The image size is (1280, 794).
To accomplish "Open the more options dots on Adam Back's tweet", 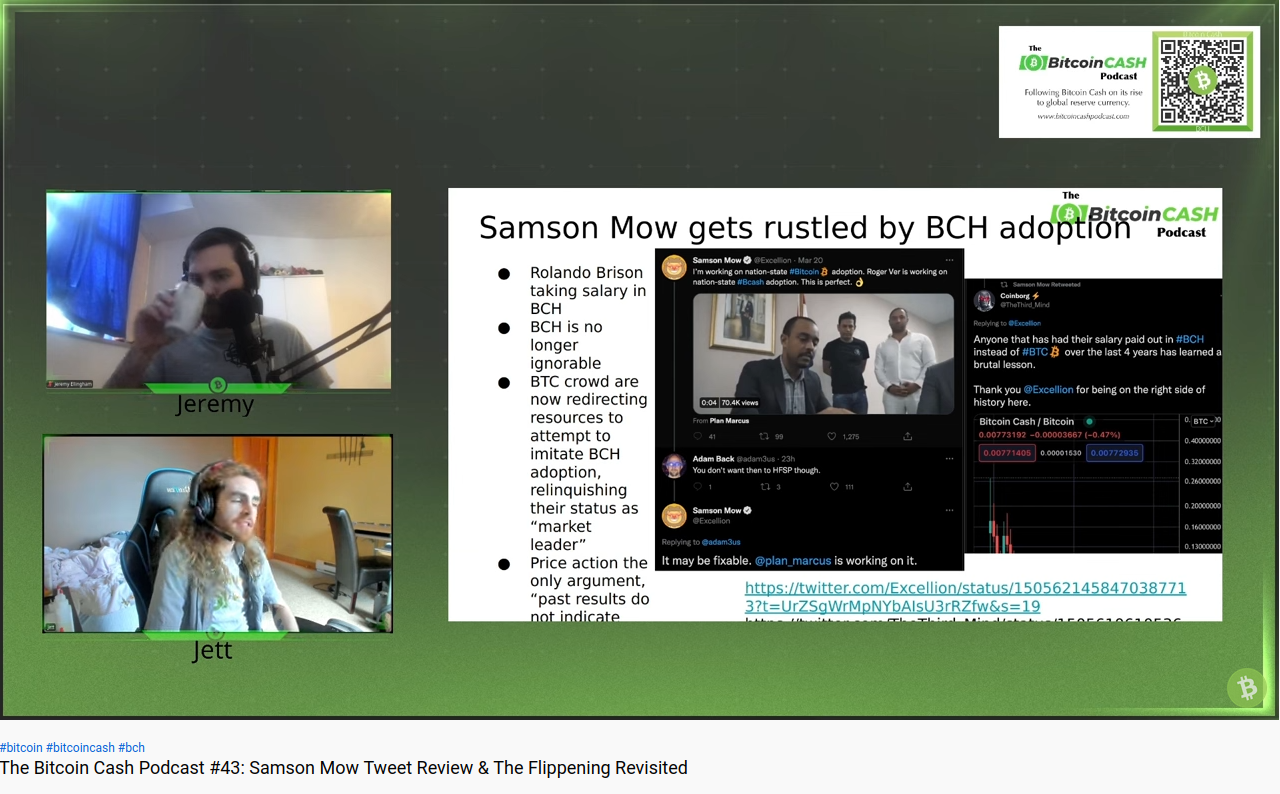I will click(948, 459).
